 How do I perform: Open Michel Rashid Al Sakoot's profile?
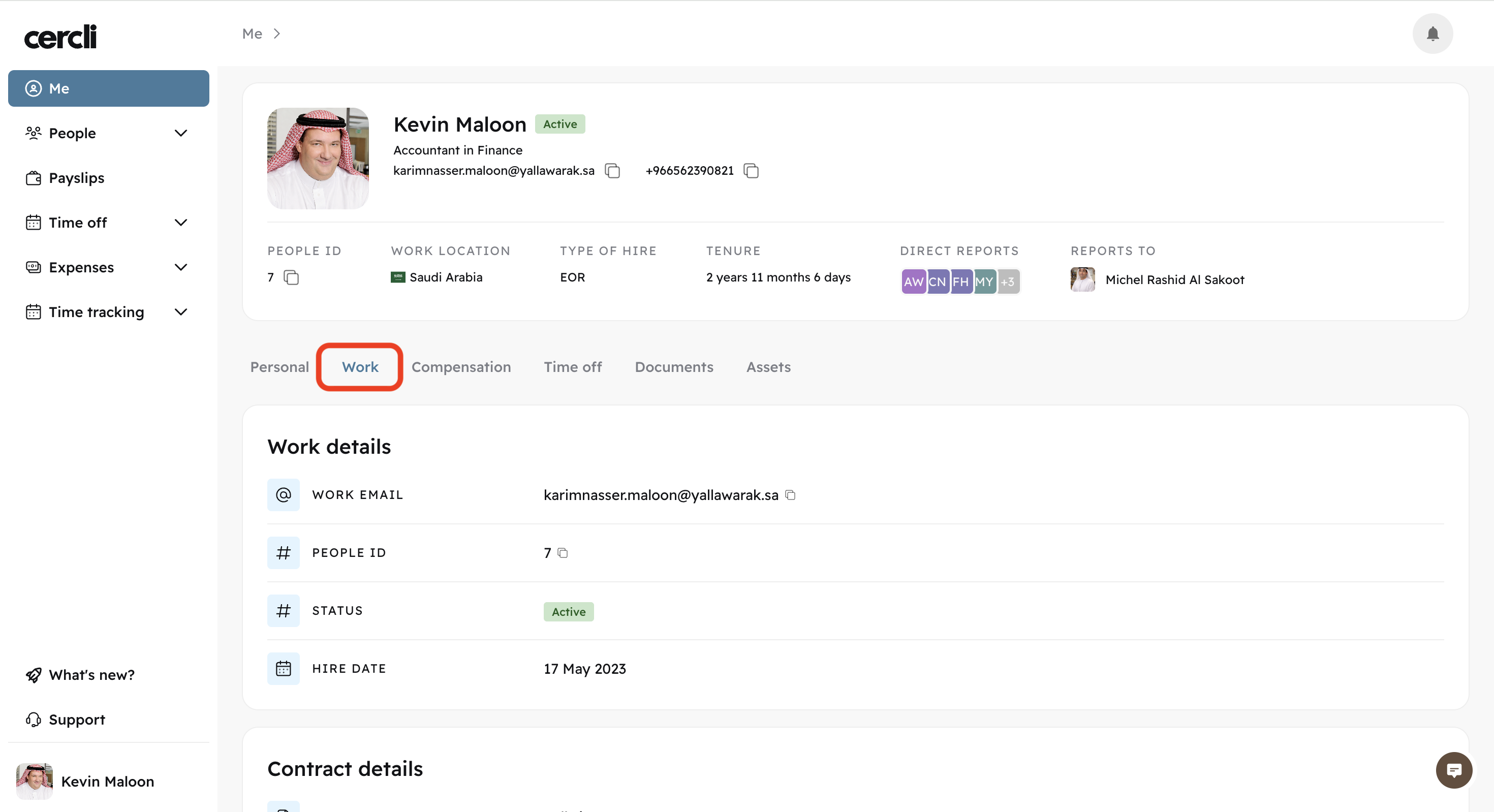(x=1174, y=279)
